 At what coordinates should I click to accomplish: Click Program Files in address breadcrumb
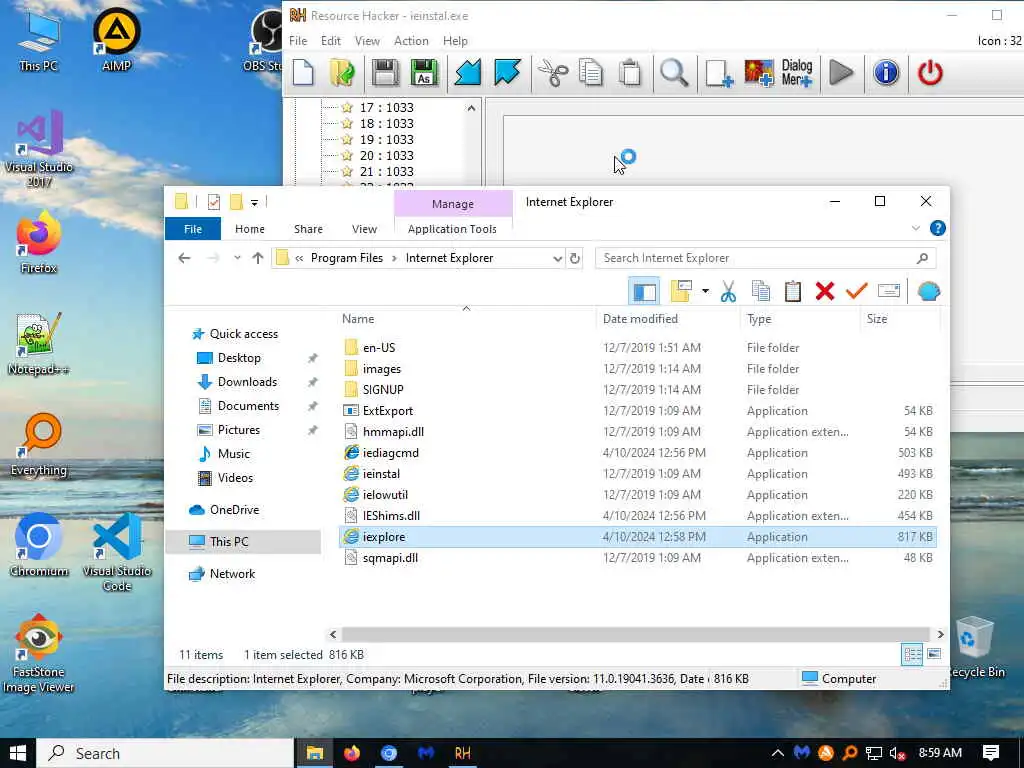coord(347,258)
